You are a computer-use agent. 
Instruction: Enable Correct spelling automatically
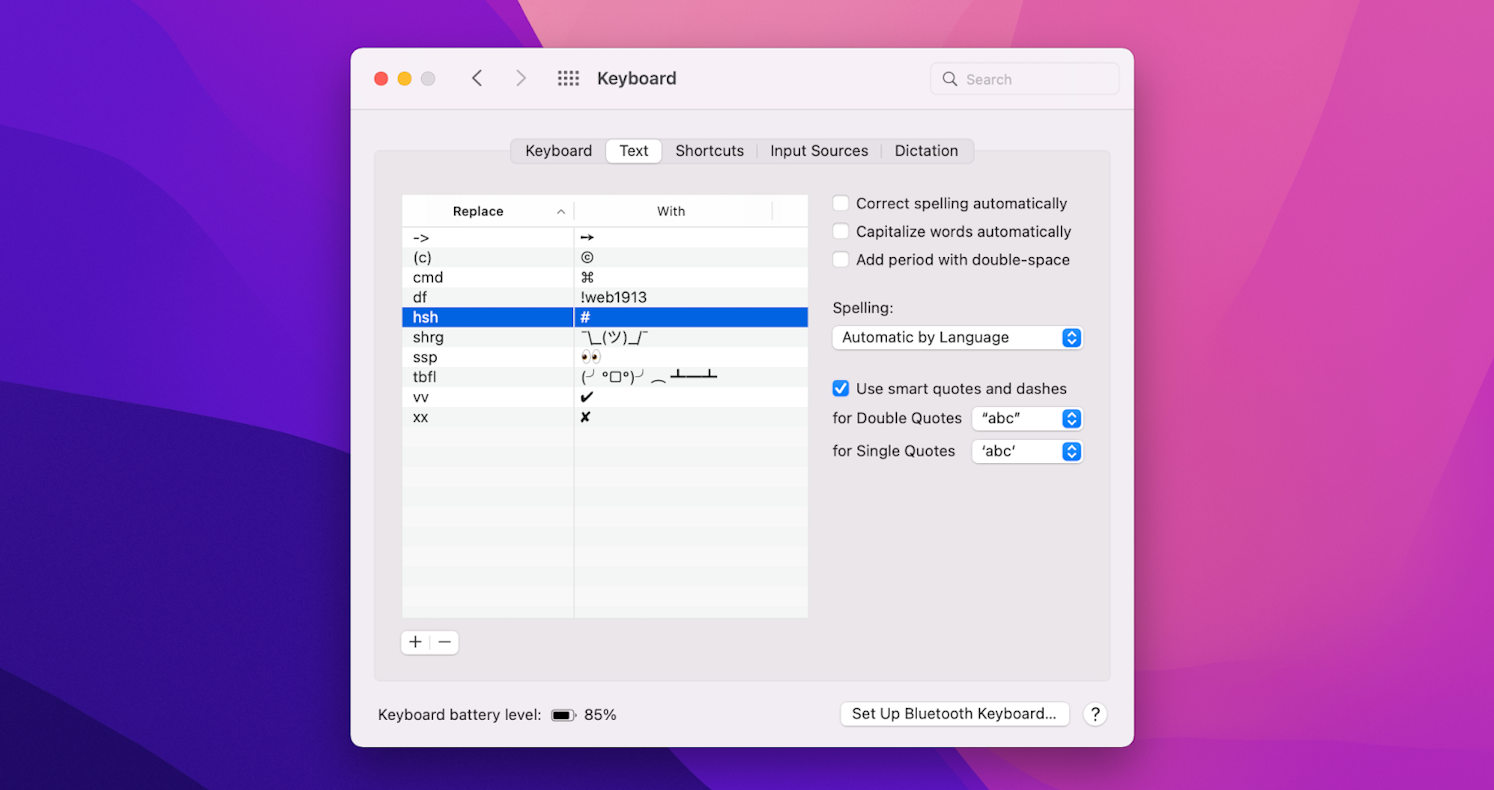tap(841, 203)
